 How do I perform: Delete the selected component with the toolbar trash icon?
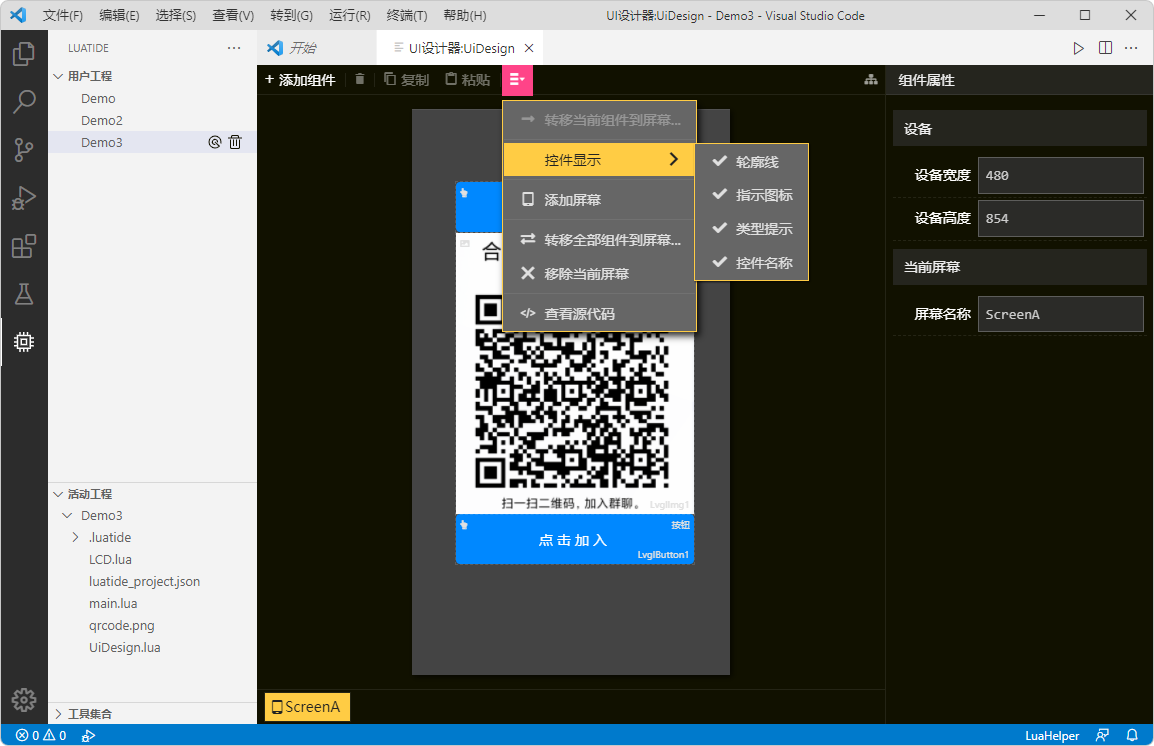[x=359, y=79]
